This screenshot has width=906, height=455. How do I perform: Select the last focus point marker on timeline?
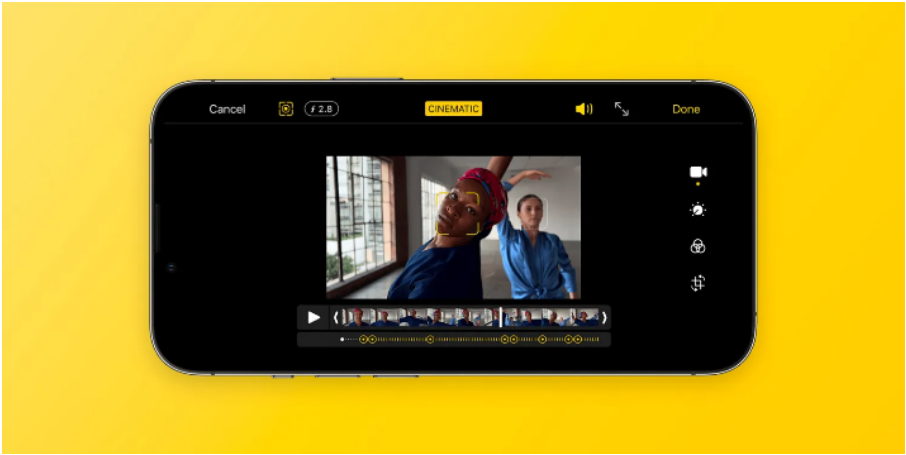click(577, 340)
